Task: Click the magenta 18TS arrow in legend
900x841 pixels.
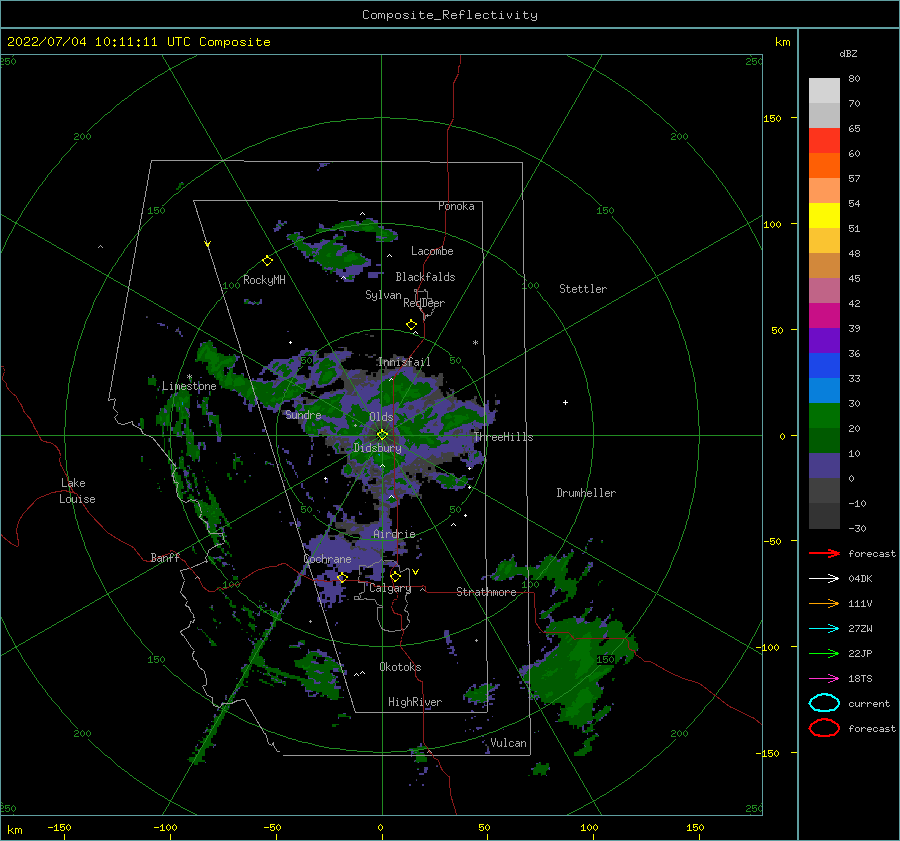Action: tap(824, 679)
